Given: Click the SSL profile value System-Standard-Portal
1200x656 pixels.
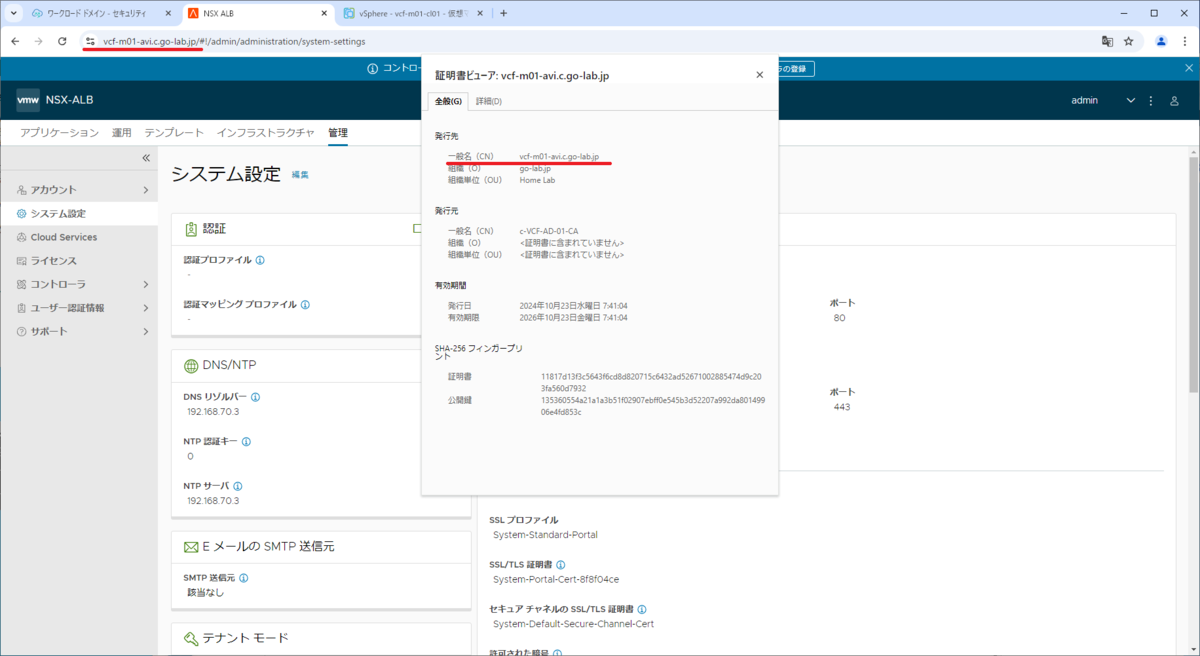Looking at the screenshot, I should tap(545, 535).
